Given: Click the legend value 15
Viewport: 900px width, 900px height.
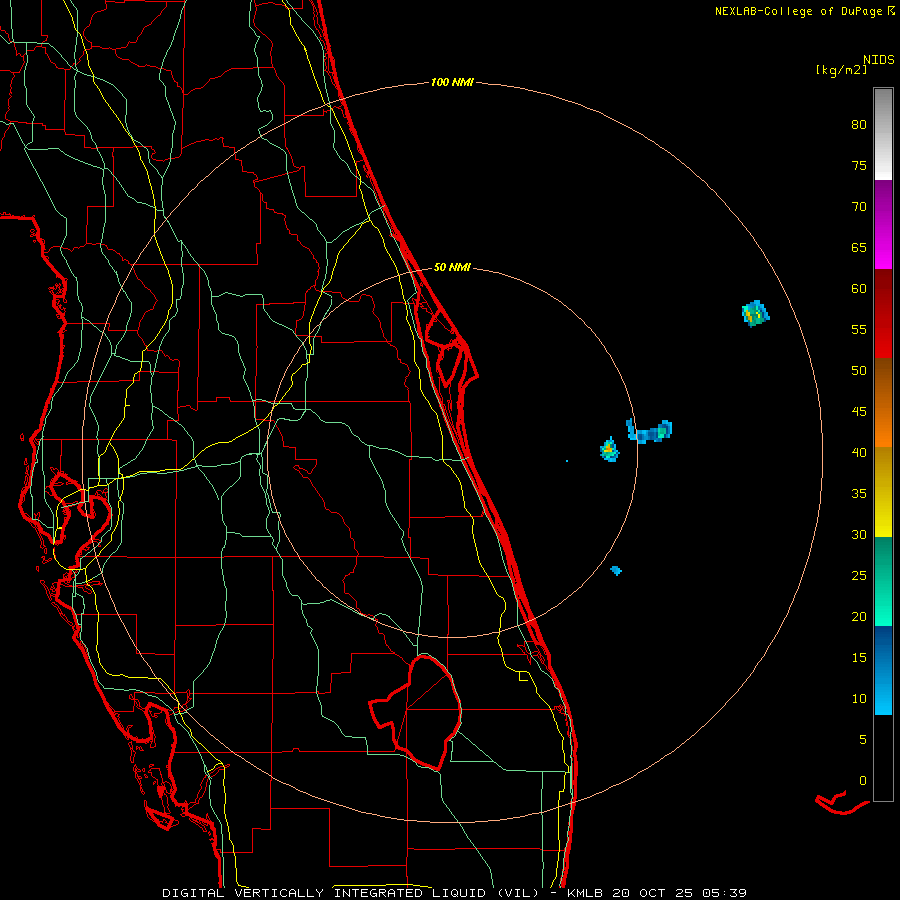Looking at the screenshot, I should [x=859, y=657].
